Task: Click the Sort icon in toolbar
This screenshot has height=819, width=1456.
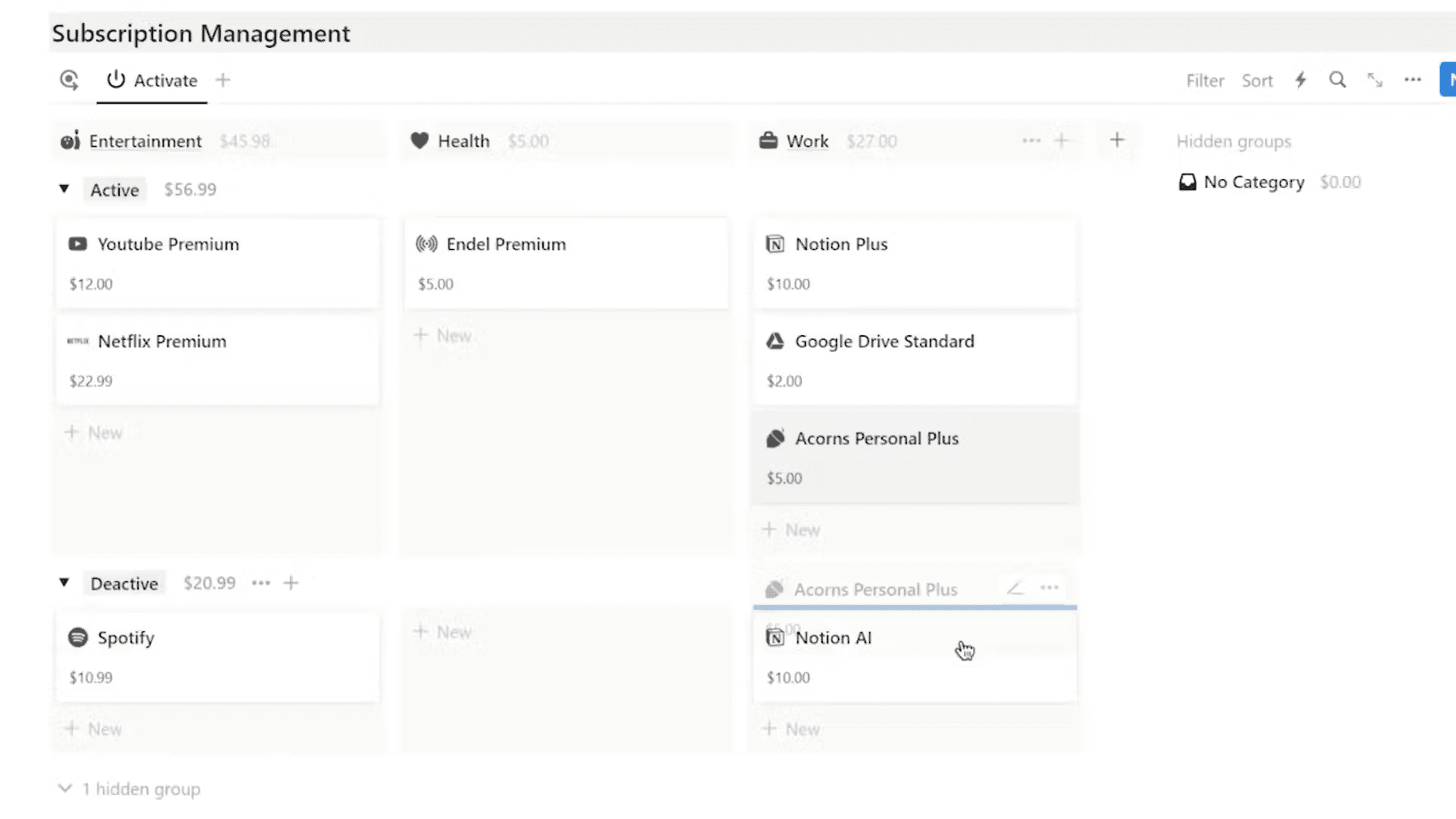Action: click(x=1258, y=80)
